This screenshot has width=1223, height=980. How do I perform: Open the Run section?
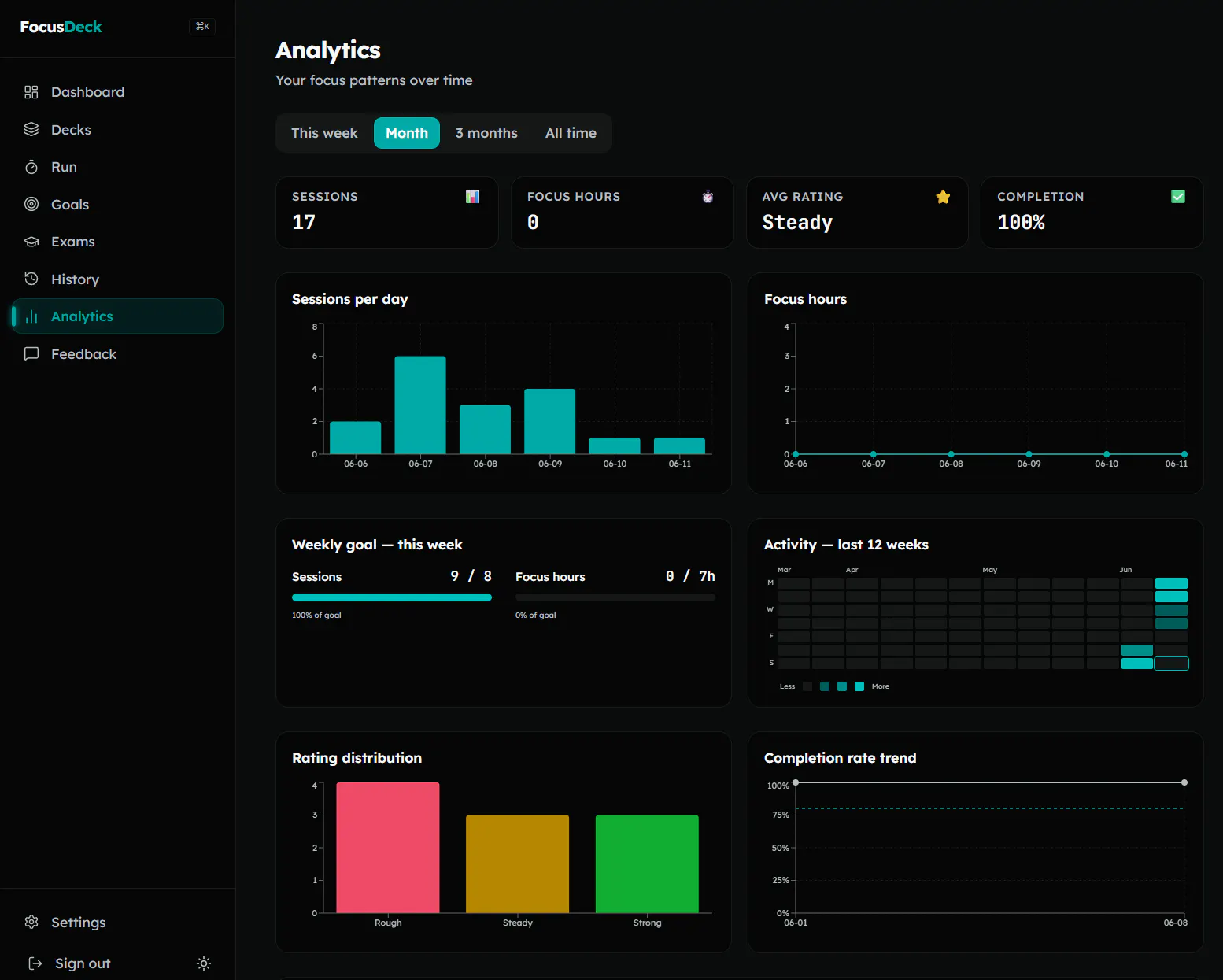(118, 167)
